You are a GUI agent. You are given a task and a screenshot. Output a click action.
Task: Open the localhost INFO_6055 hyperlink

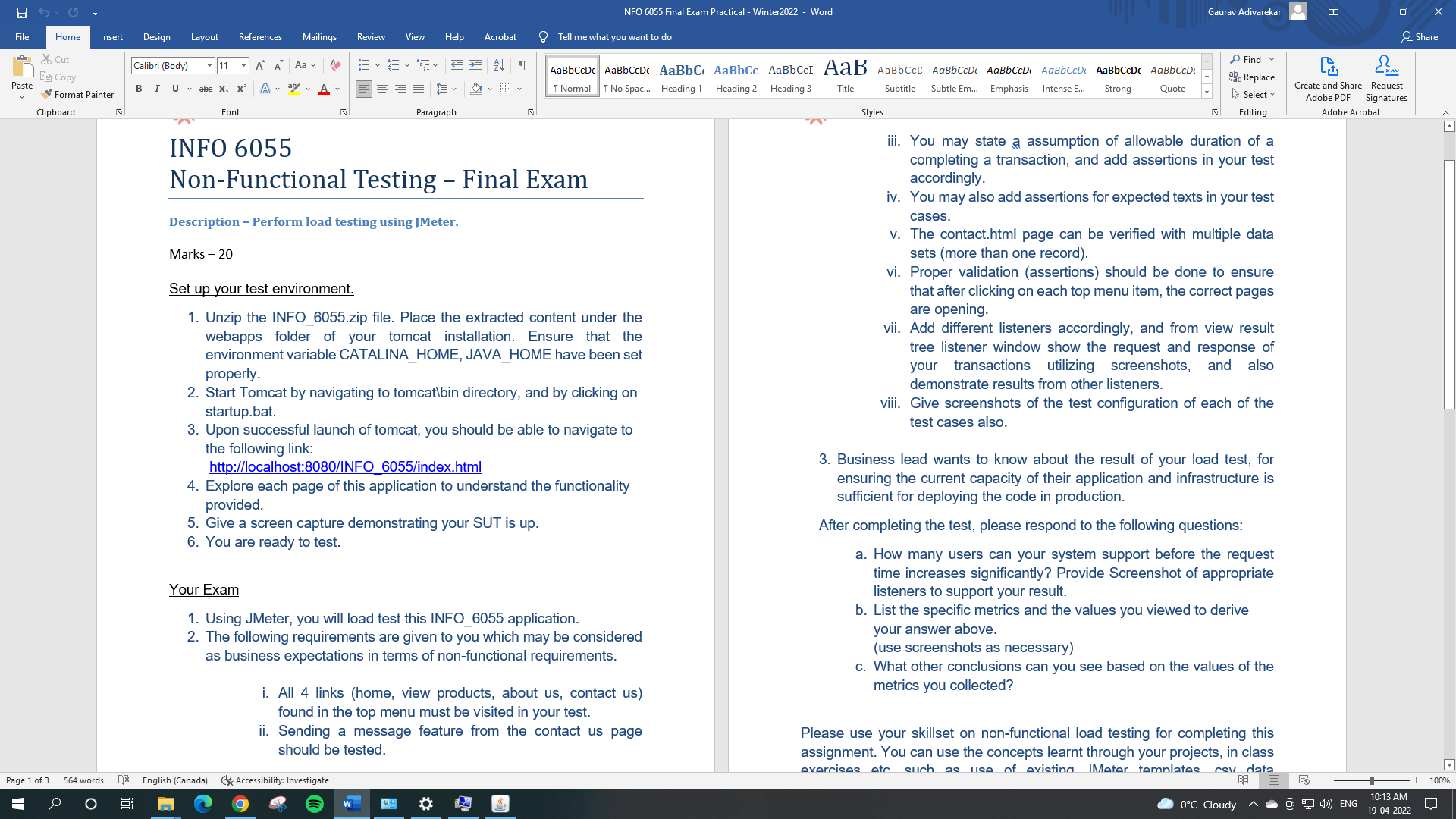click(x=346, y=467)
